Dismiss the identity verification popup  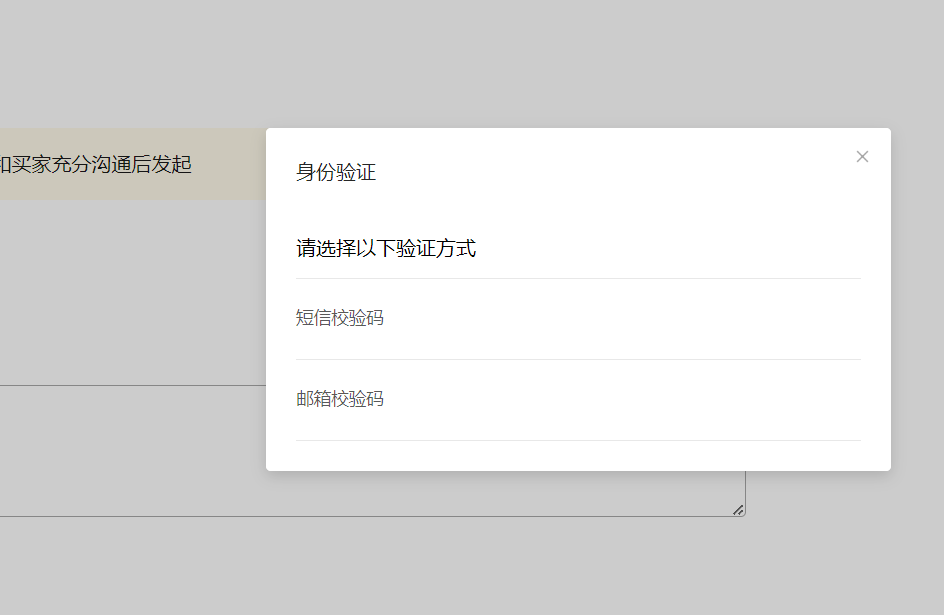[x=862, y=156]
